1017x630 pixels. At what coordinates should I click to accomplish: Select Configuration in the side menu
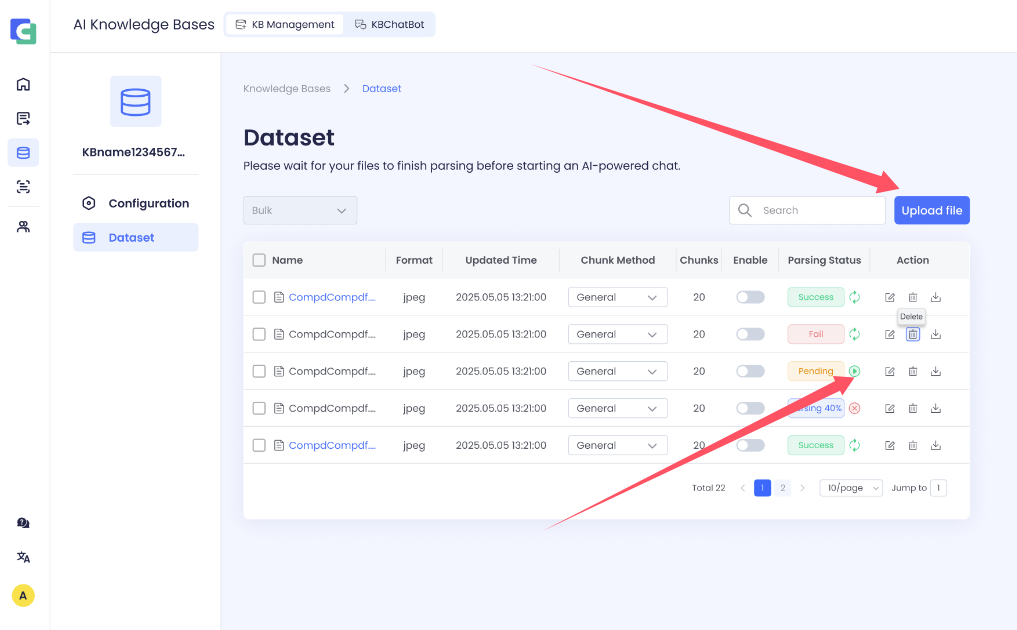click(148, 203)
